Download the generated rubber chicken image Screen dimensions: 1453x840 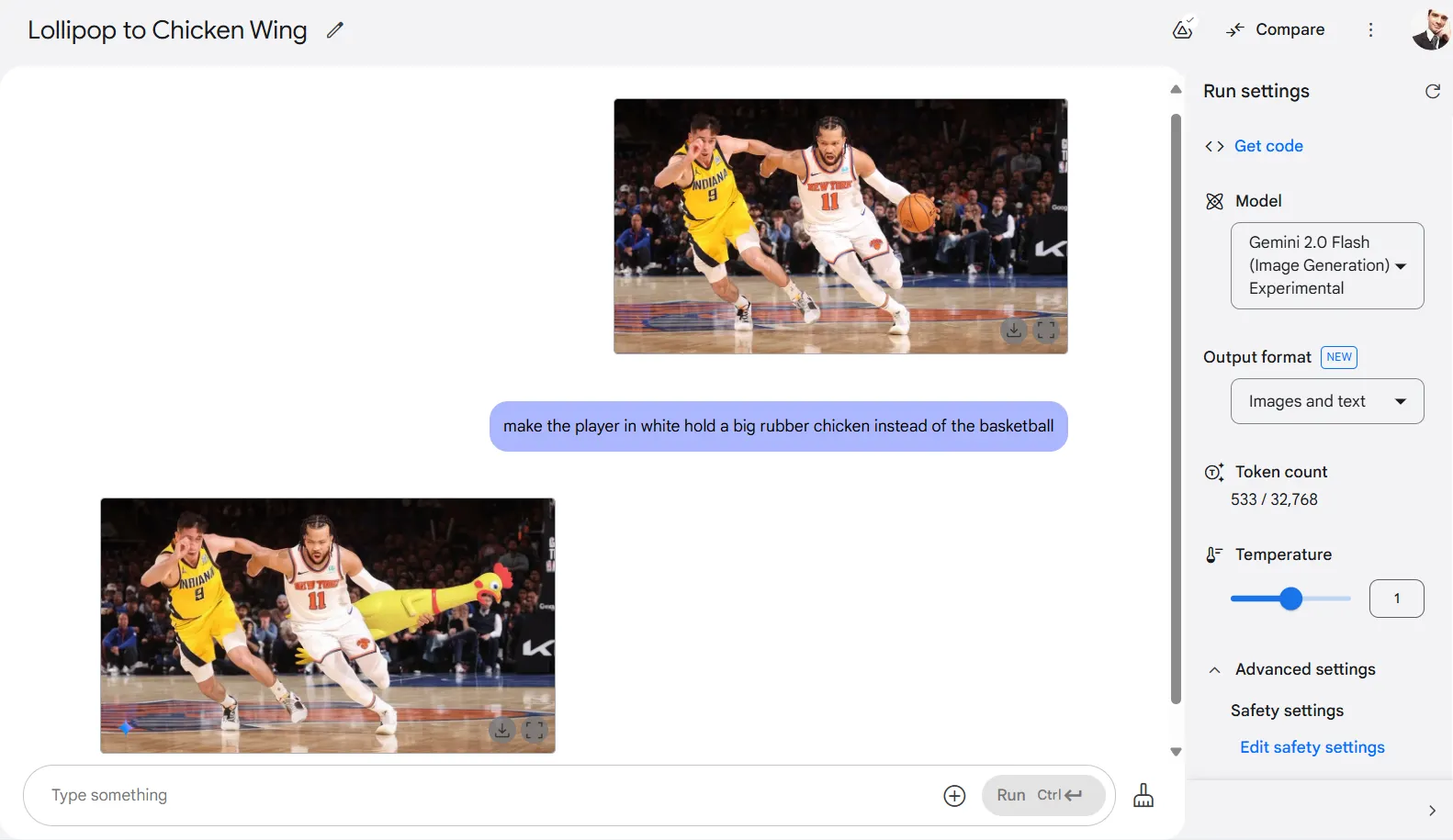coord(501,730)
